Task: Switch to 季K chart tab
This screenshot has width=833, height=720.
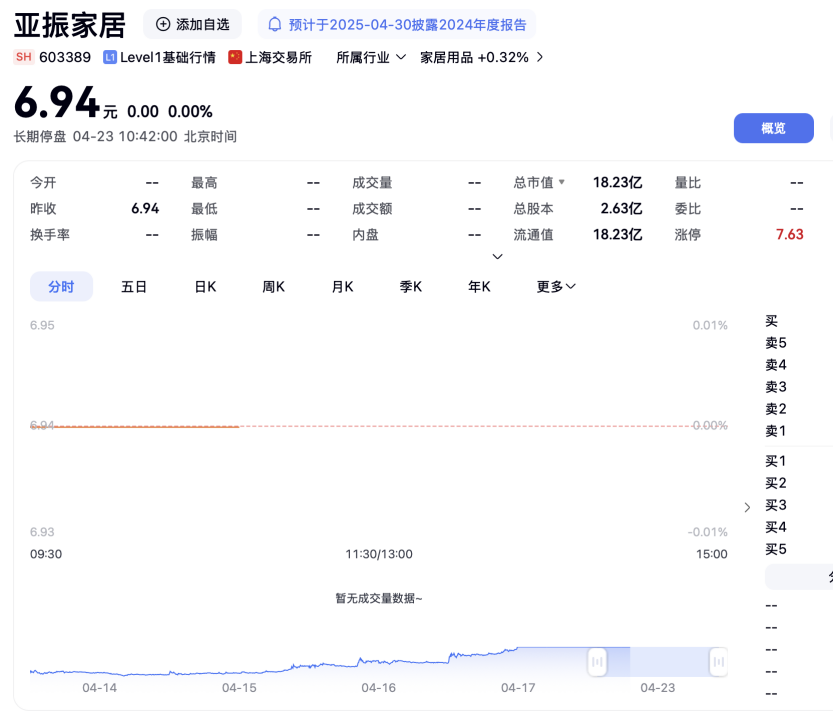Action: pyautogui.click(x=411, y=287)
